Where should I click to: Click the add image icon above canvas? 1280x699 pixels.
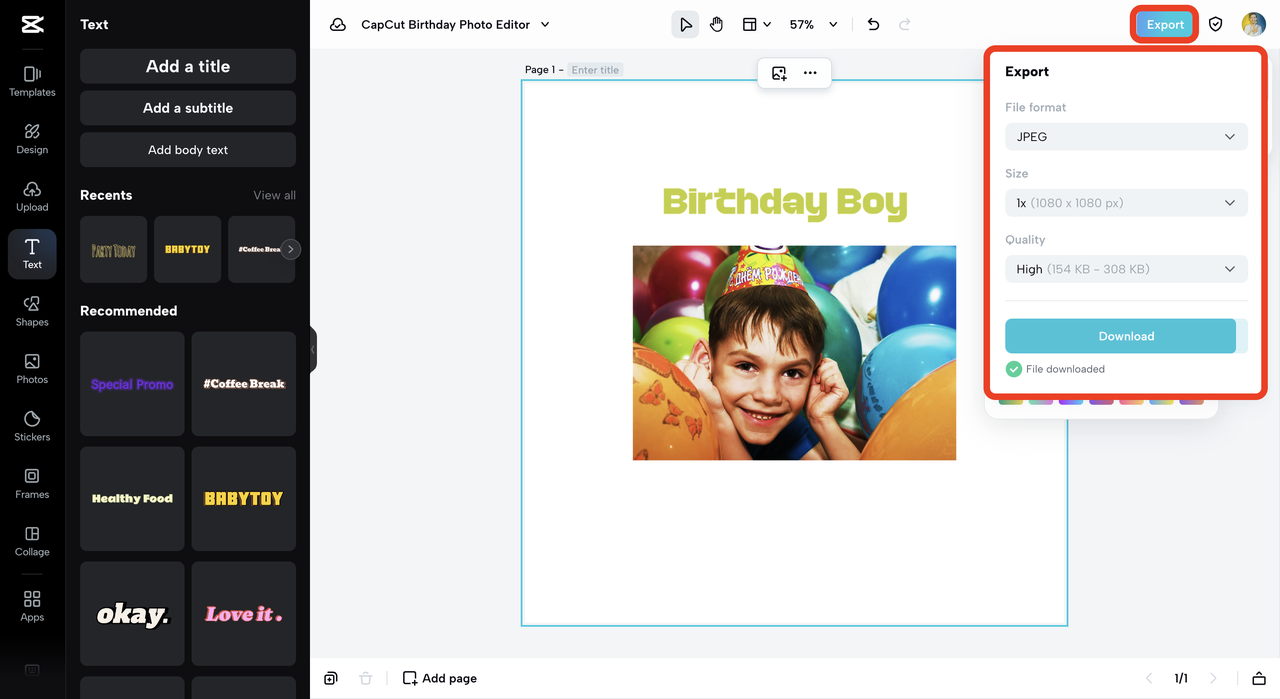point(779,73)
